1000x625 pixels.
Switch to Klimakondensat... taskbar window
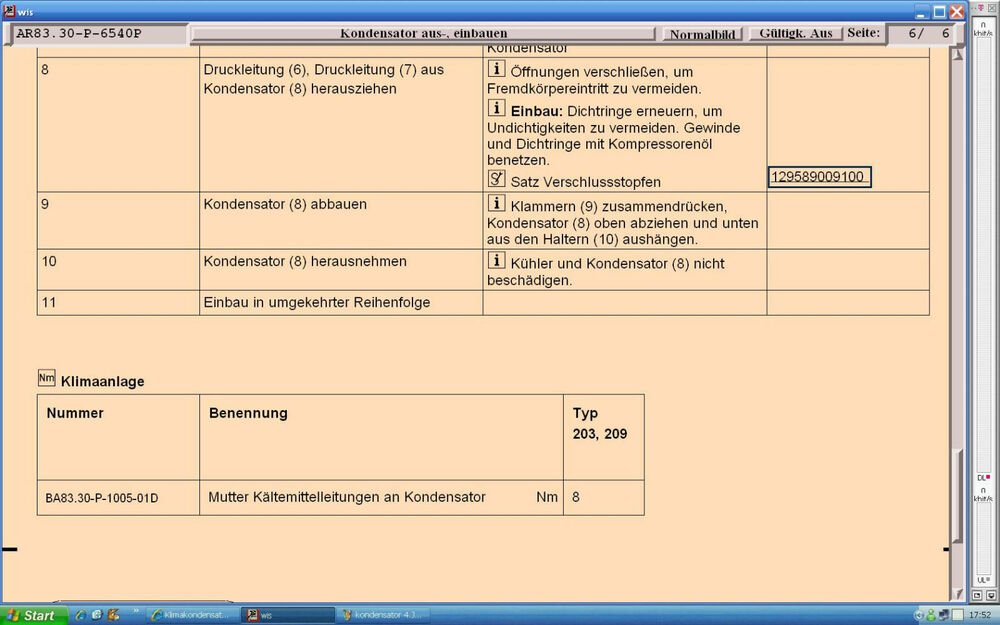[190, 615]
